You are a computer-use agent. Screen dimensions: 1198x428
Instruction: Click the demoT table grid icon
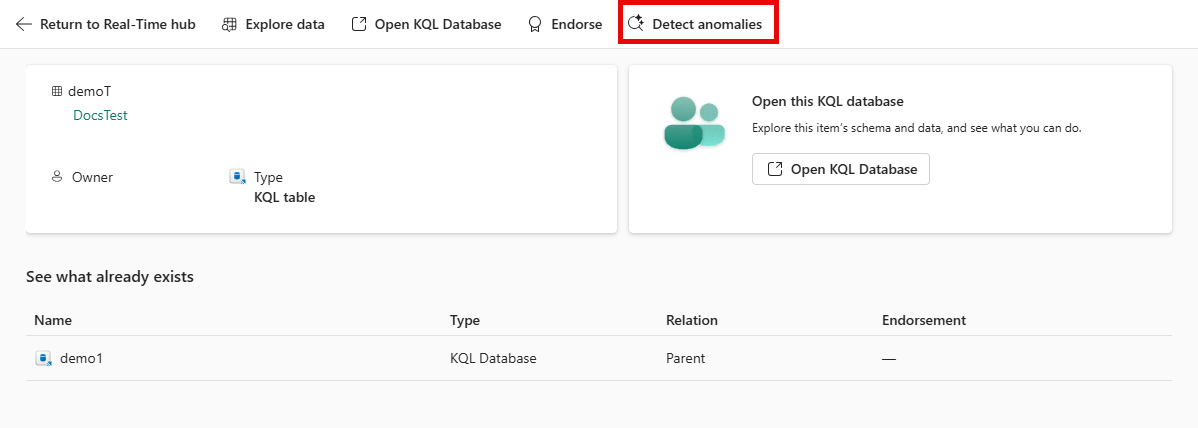point(57,91)
